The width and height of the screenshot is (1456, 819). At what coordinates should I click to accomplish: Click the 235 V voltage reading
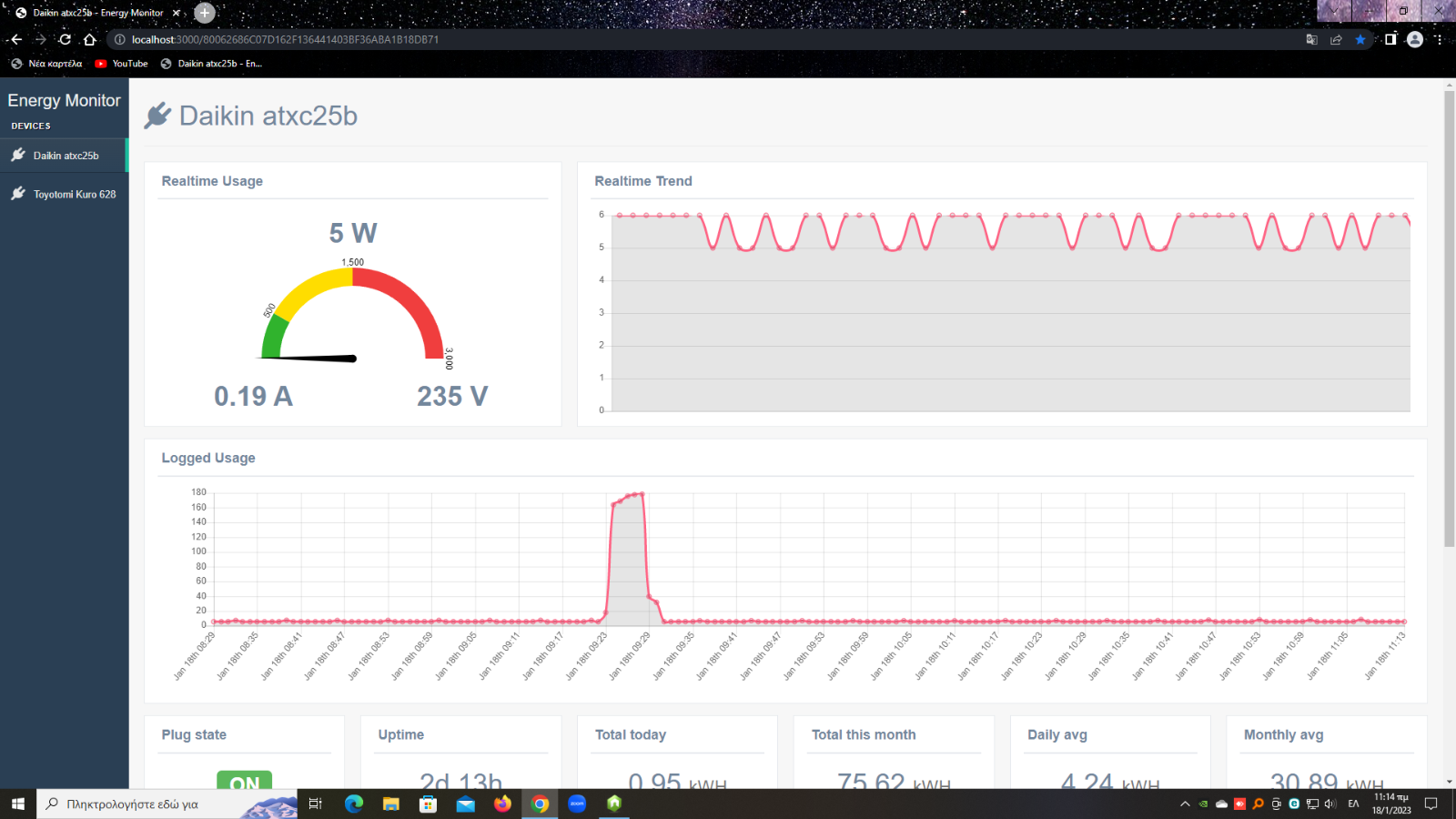click(x=452, y=397)
